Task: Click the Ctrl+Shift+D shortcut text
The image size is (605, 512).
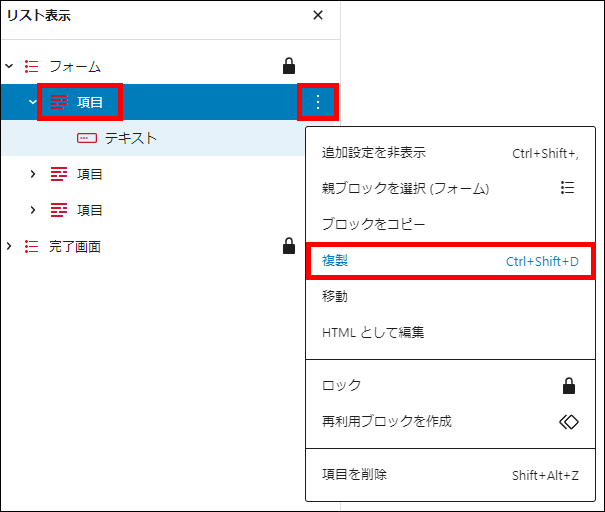Action: tap(542, 262)
